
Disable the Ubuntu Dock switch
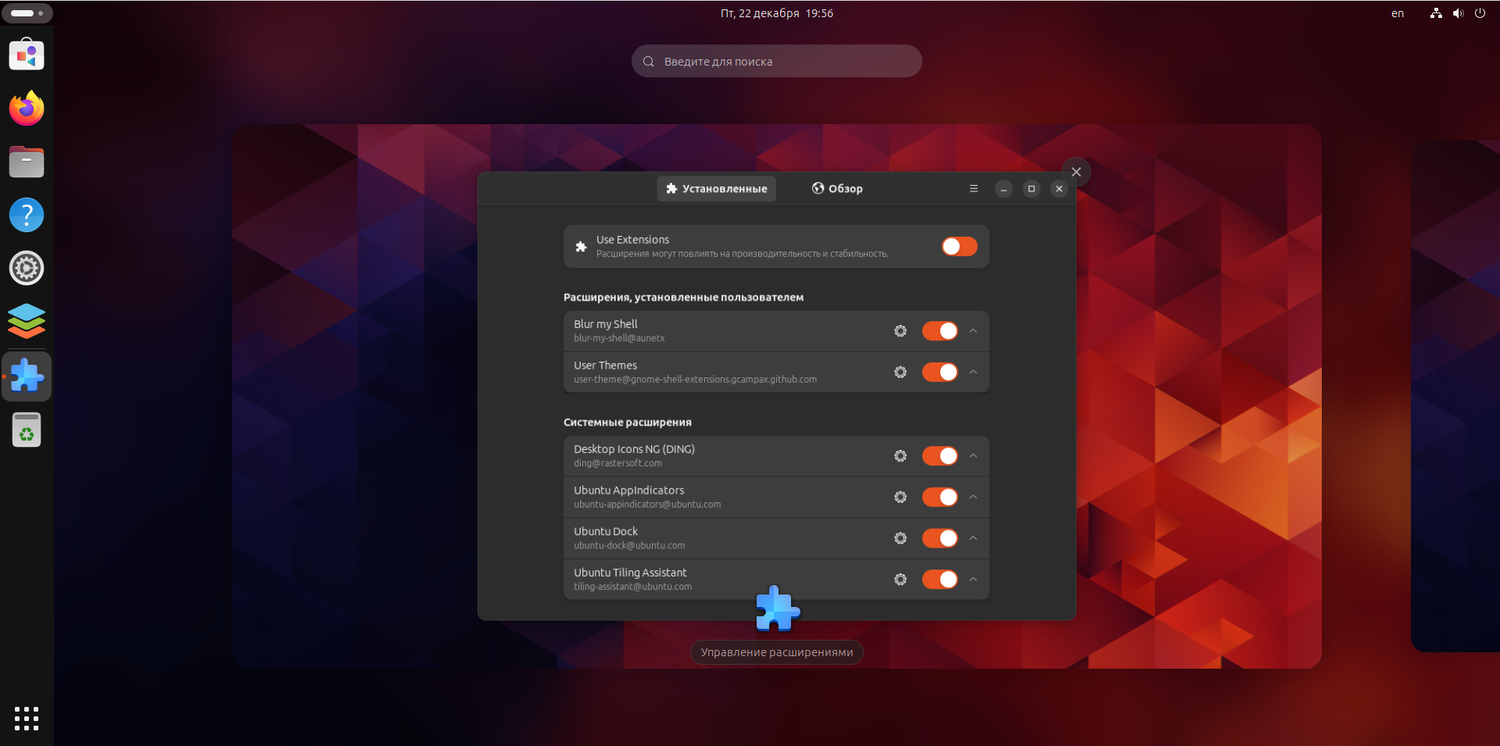pyautogui.click(x=940, y=538)
